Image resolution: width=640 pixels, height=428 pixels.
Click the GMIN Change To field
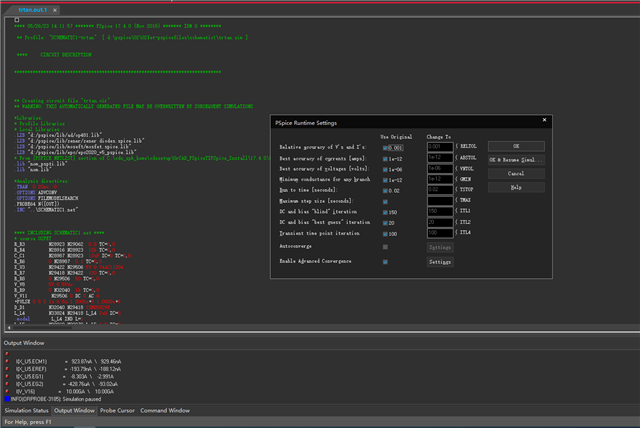click(x=440, y=179)
